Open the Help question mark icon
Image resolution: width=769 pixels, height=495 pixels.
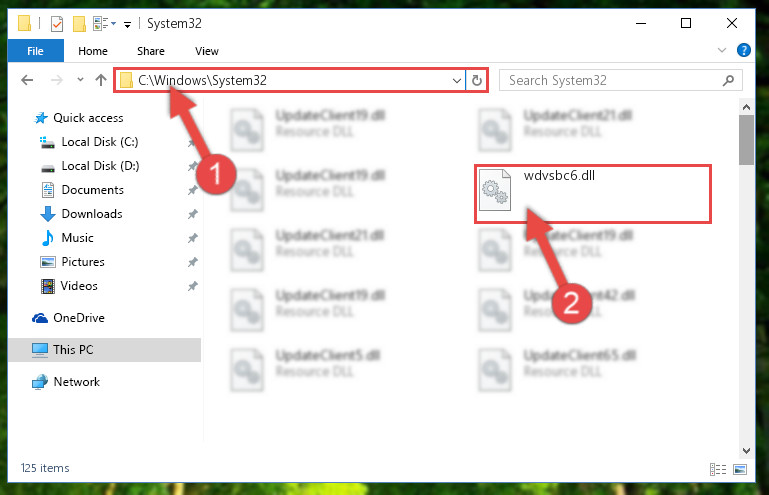click(743, 50)
